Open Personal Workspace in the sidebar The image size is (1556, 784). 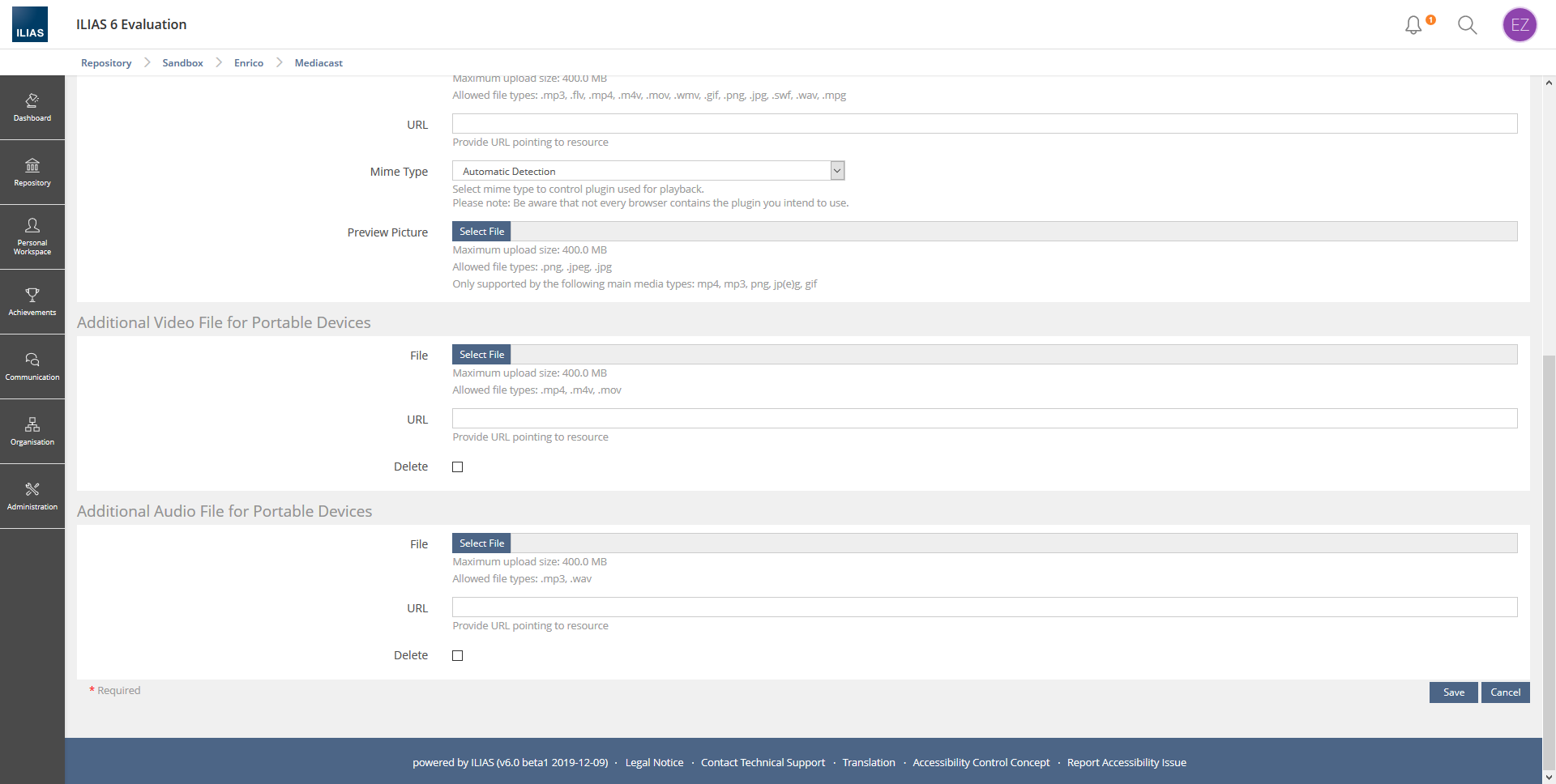point(32,236)
